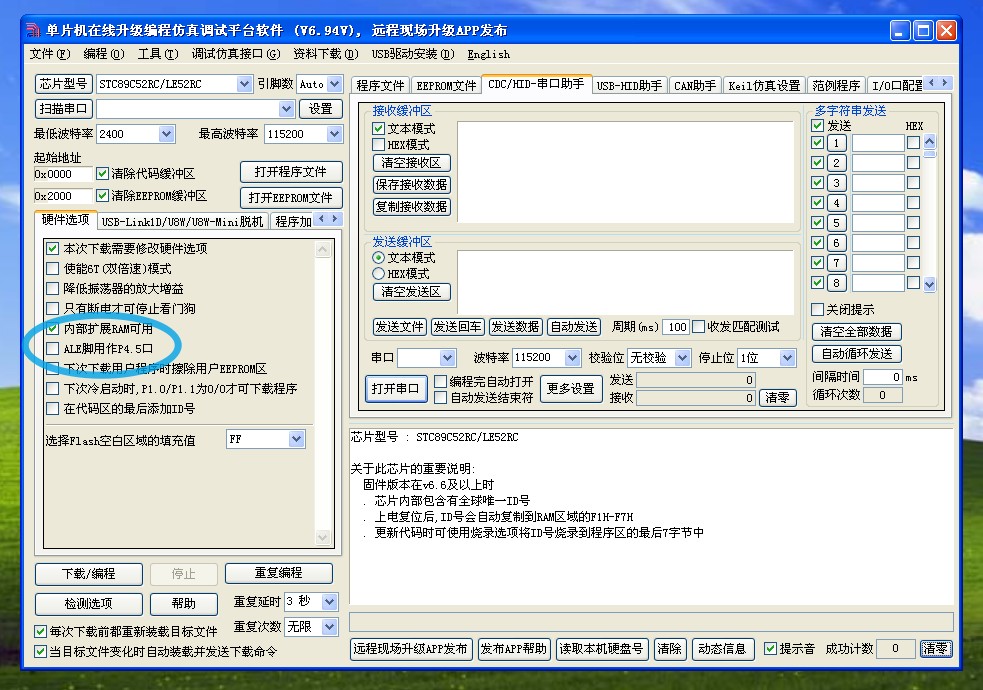Select HEX模式 radio in send buffer
983x690 pixels.
pyautogui.click(x=379, y=273)
